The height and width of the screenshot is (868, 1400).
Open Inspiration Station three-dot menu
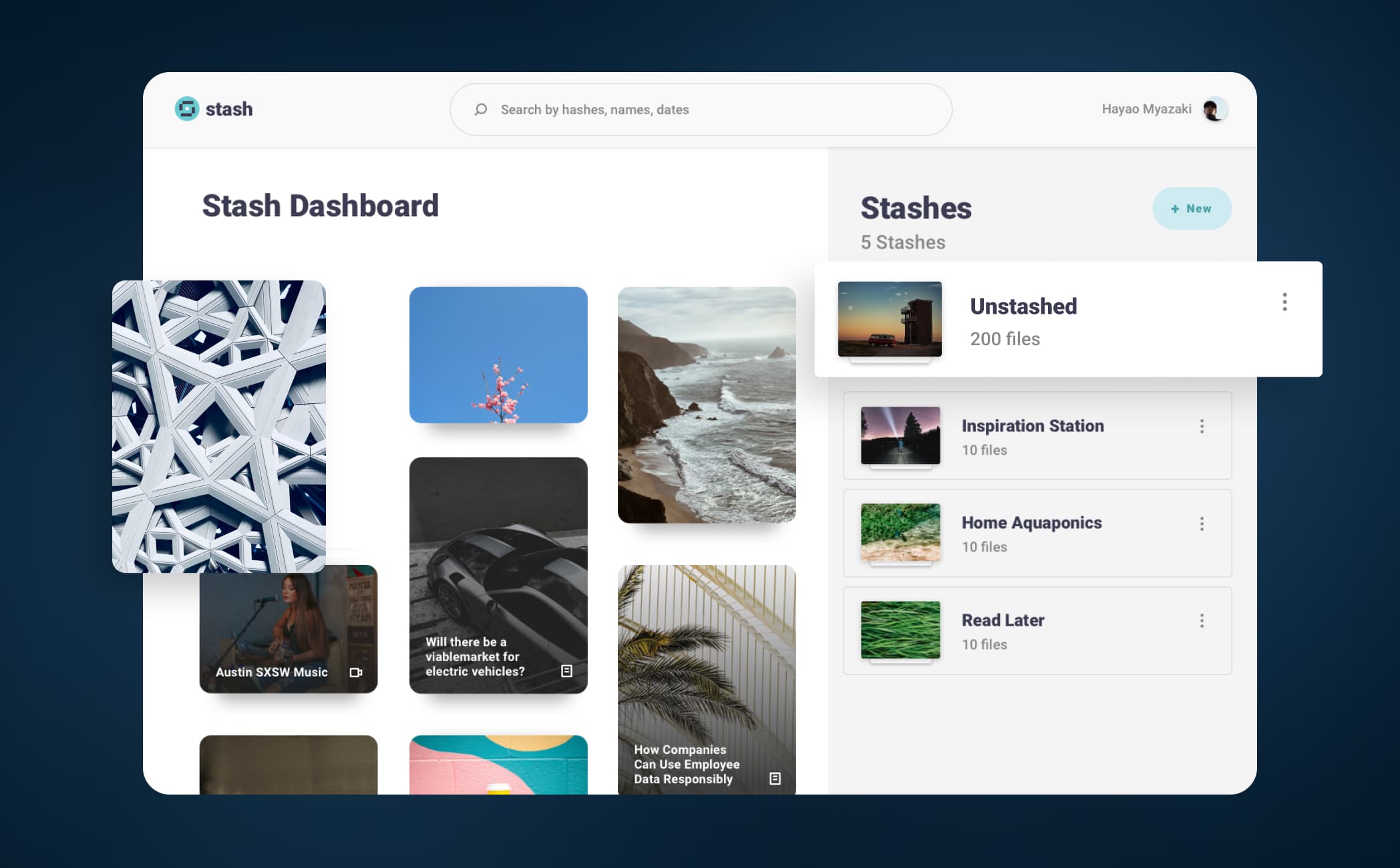point(1202,427)
